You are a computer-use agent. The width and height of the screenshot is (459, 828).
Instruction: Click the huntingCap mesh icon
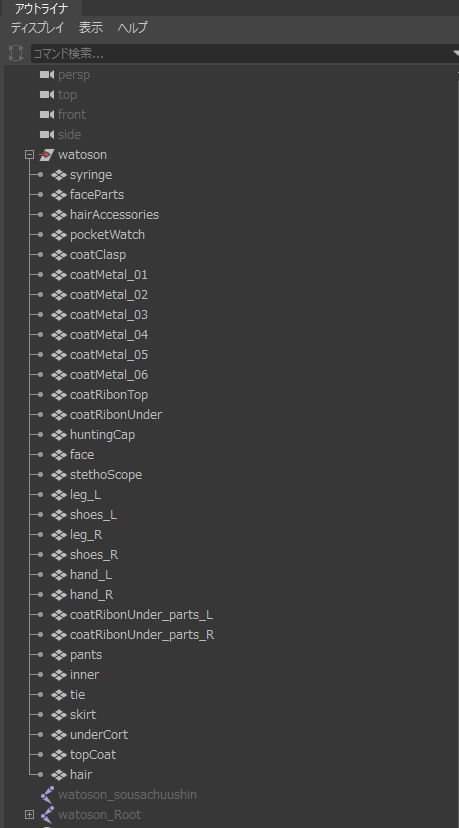[x=59, y=435]
